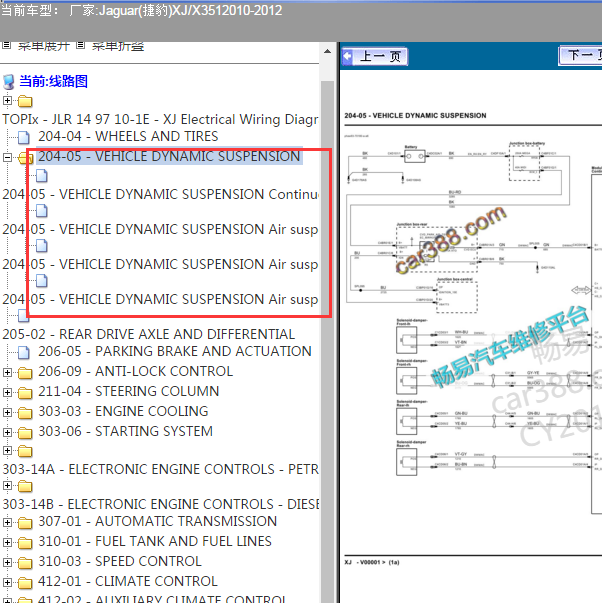Click the page icon for 204-04 WHEELS AND TIRES
Viewport: 602px width, 603px height.
pyautogui.click(x=24, y=137)
